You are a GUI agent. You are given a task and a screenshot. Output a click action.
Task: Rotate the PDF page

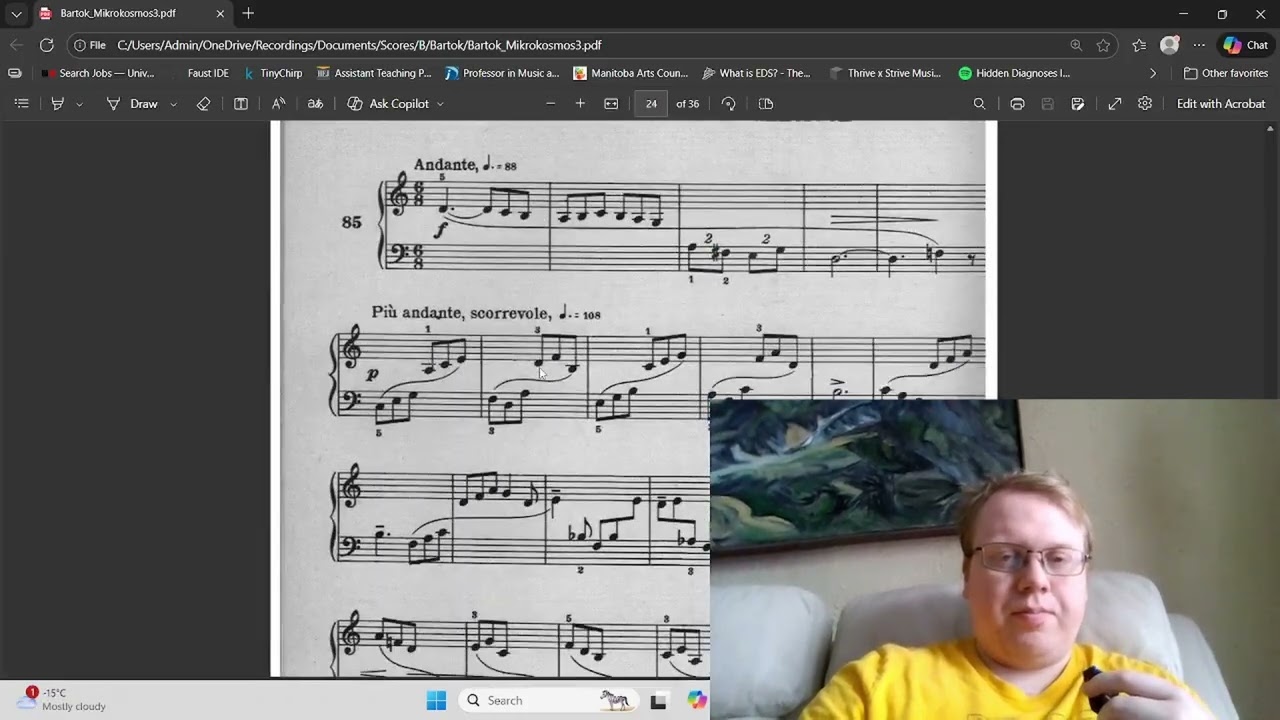[x=728, y=104]
